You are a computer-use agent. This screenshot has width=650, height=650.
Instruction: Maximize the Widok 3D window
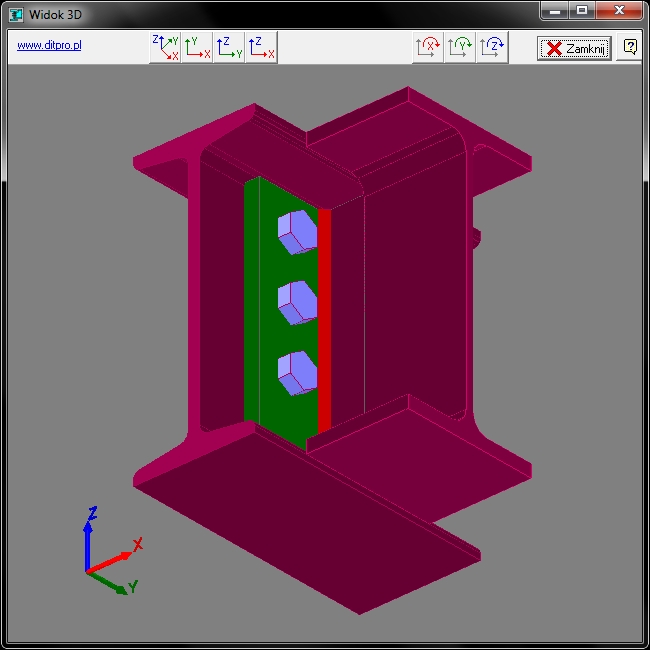click(x=582, y=10)
